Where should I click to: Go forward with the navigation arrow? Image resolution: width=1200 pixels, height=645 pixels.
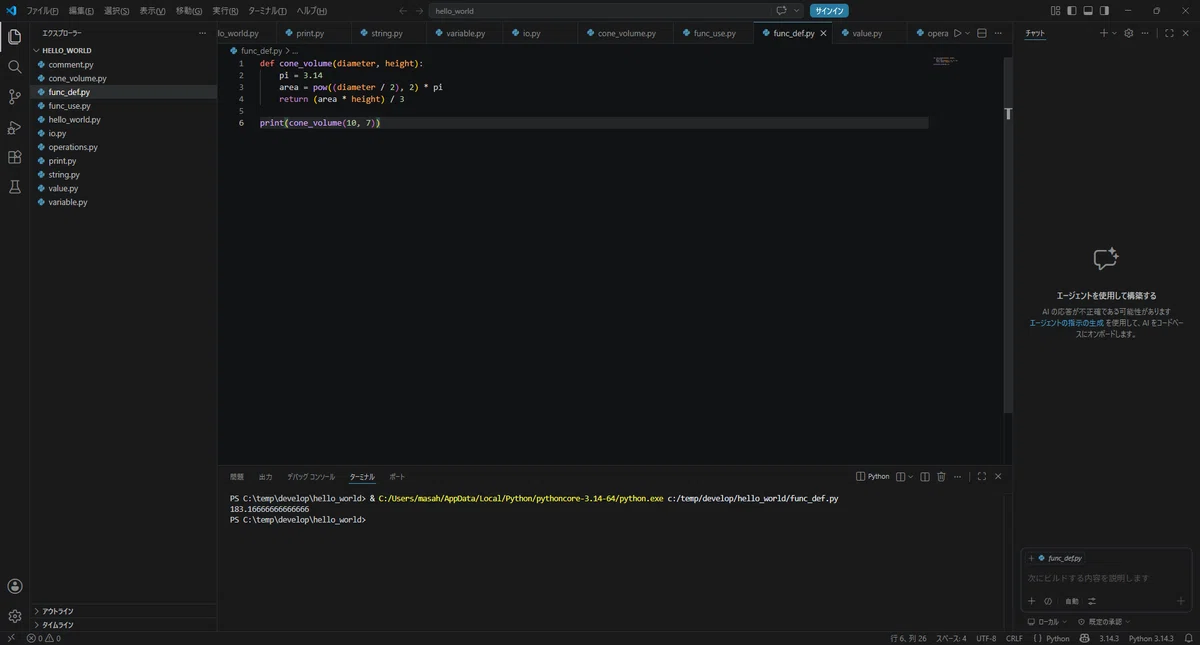[419, 11]
